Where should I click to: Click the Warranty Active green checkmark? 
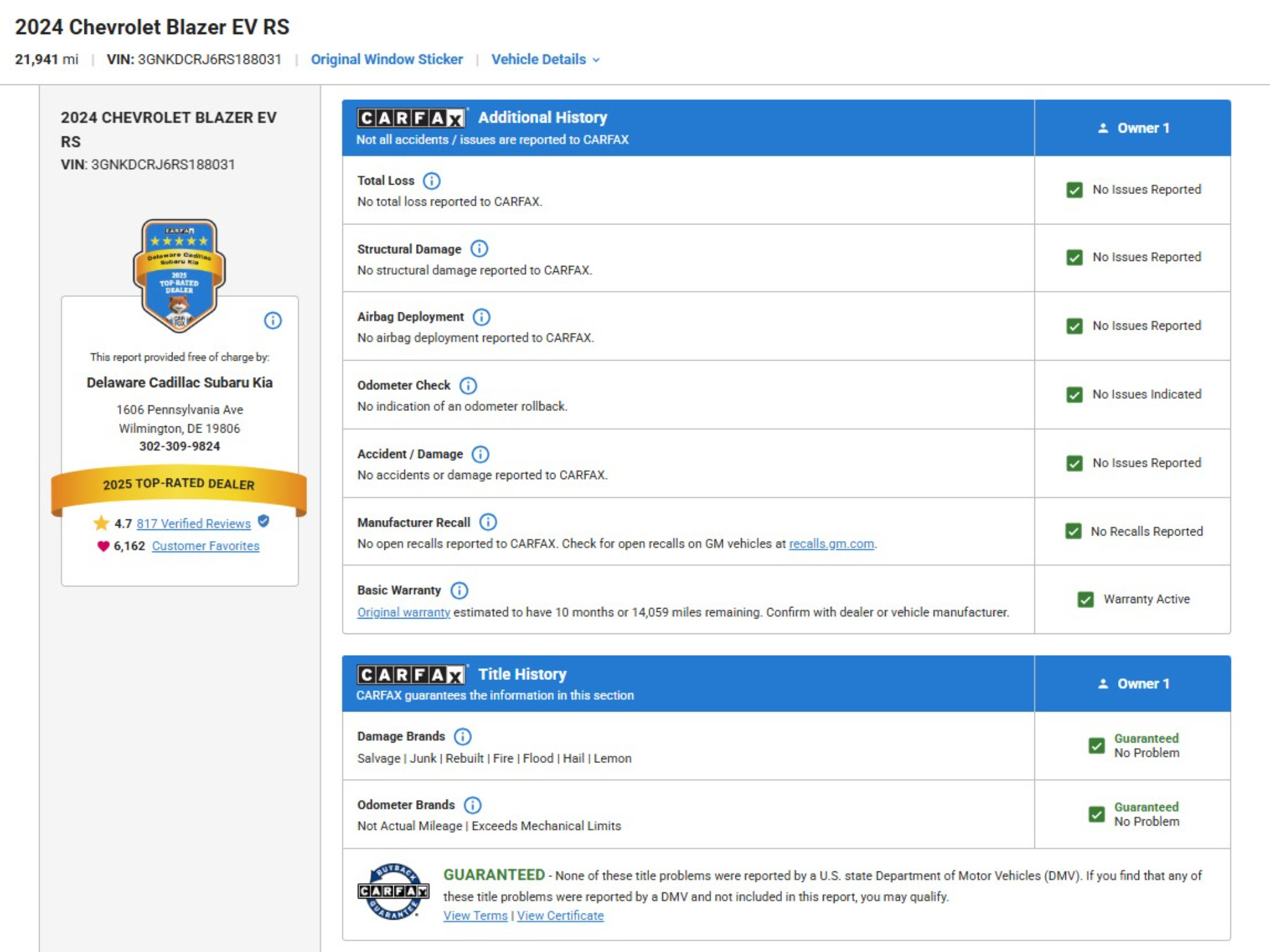tap(1086, 599)
